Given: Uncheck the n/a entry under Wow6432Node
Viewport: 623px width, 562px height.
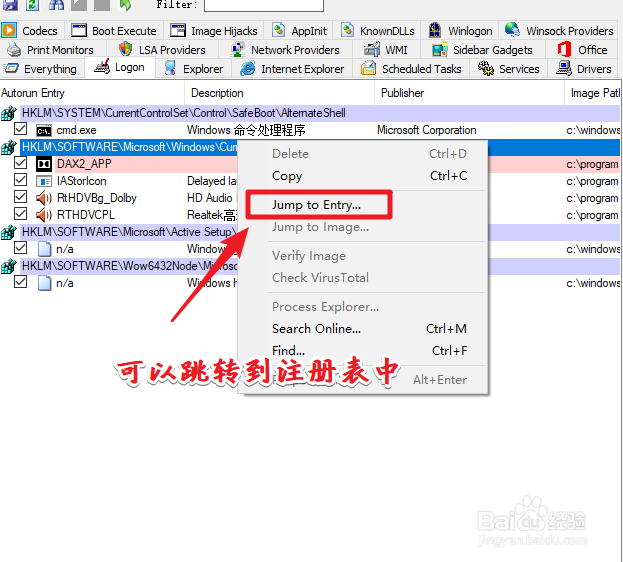Looking at the screenshot, I should click(20, 282).
